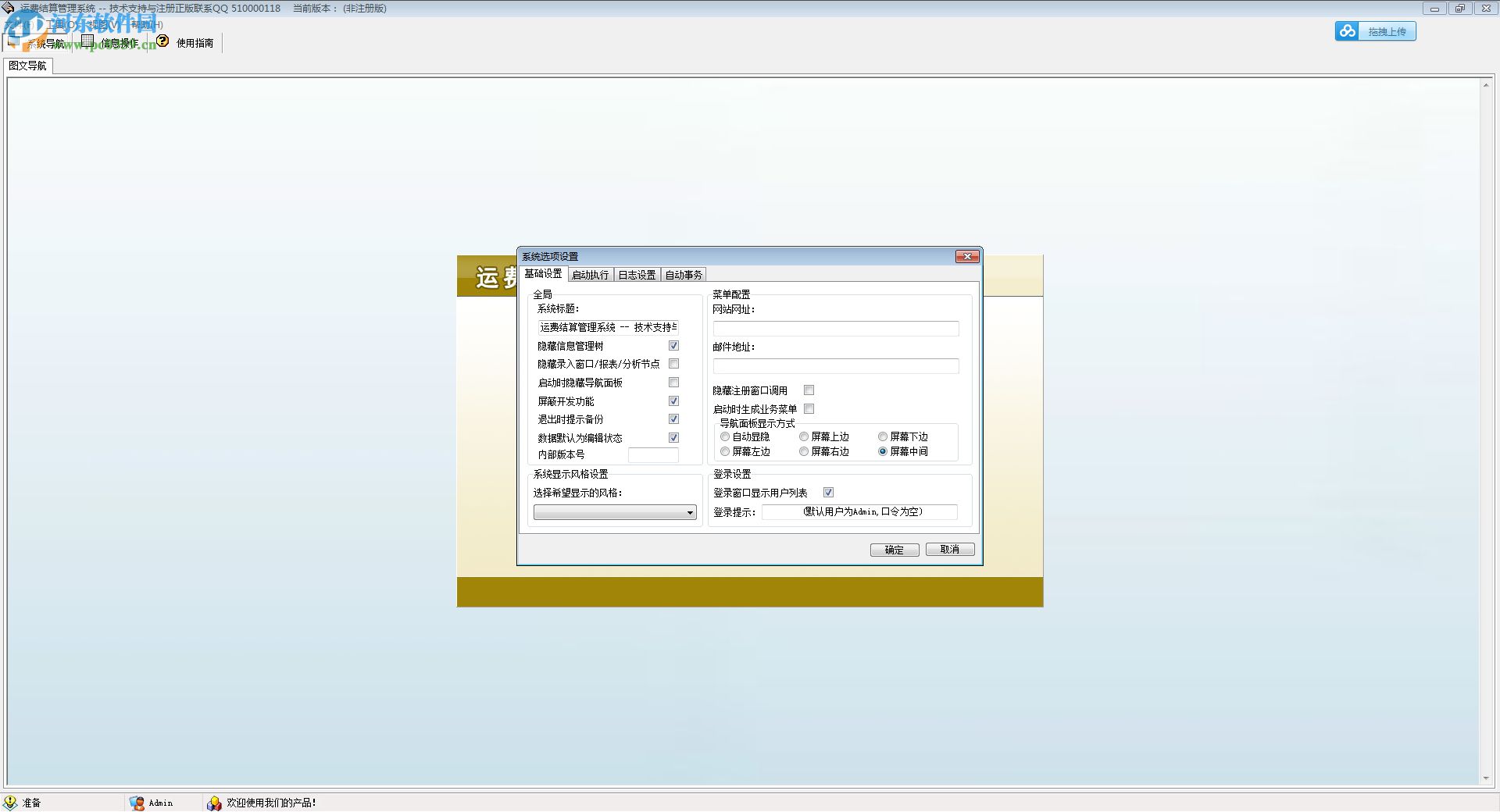Open 使用指南 with the question-mark icon
Image resolution: width=1500 pixels, height=812 pixels.
(162, 40)
